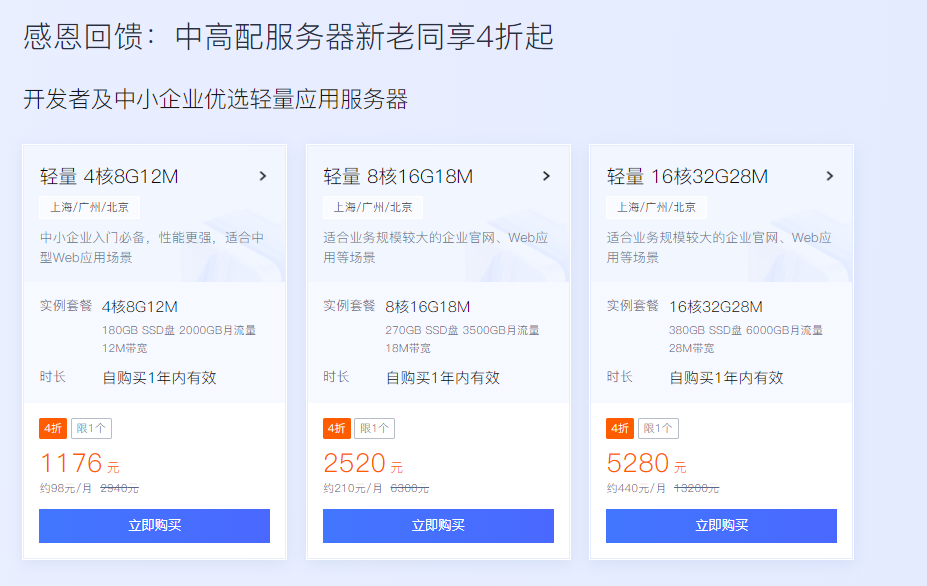Expand the 轻量 8核16G18M card chevron

[x=546, y=176]
